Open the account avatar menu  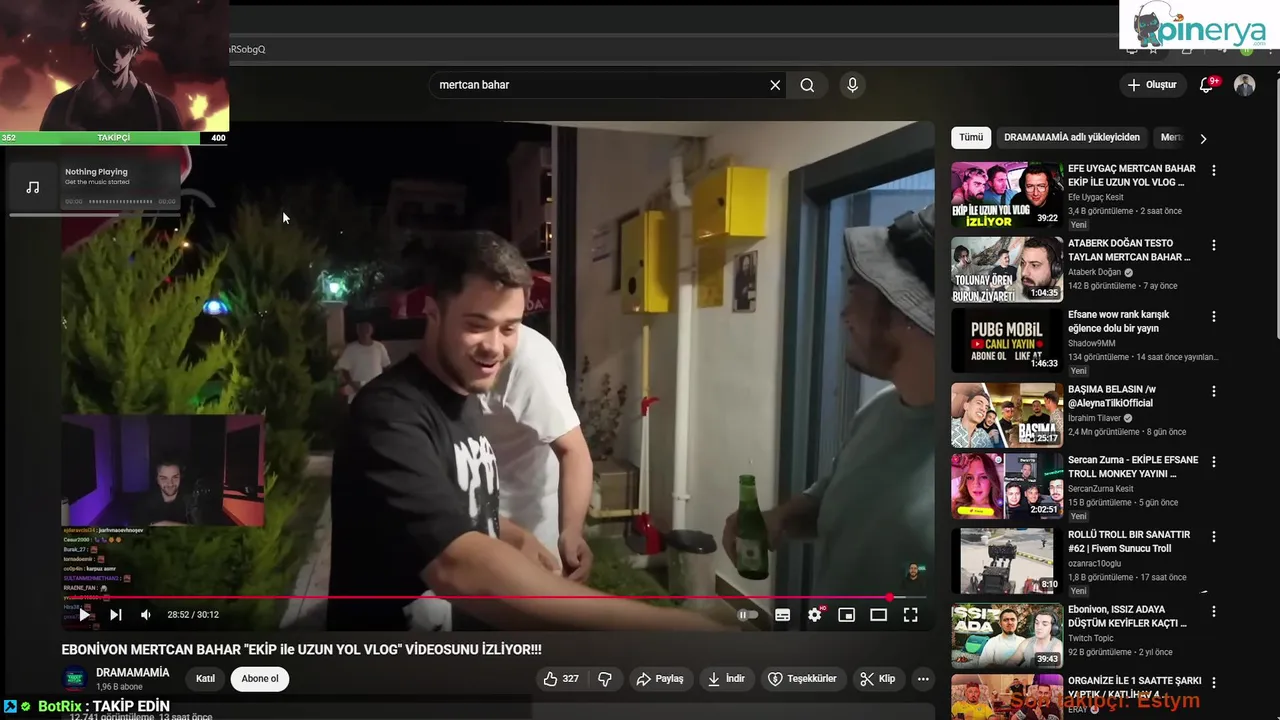coord(1245,85)
